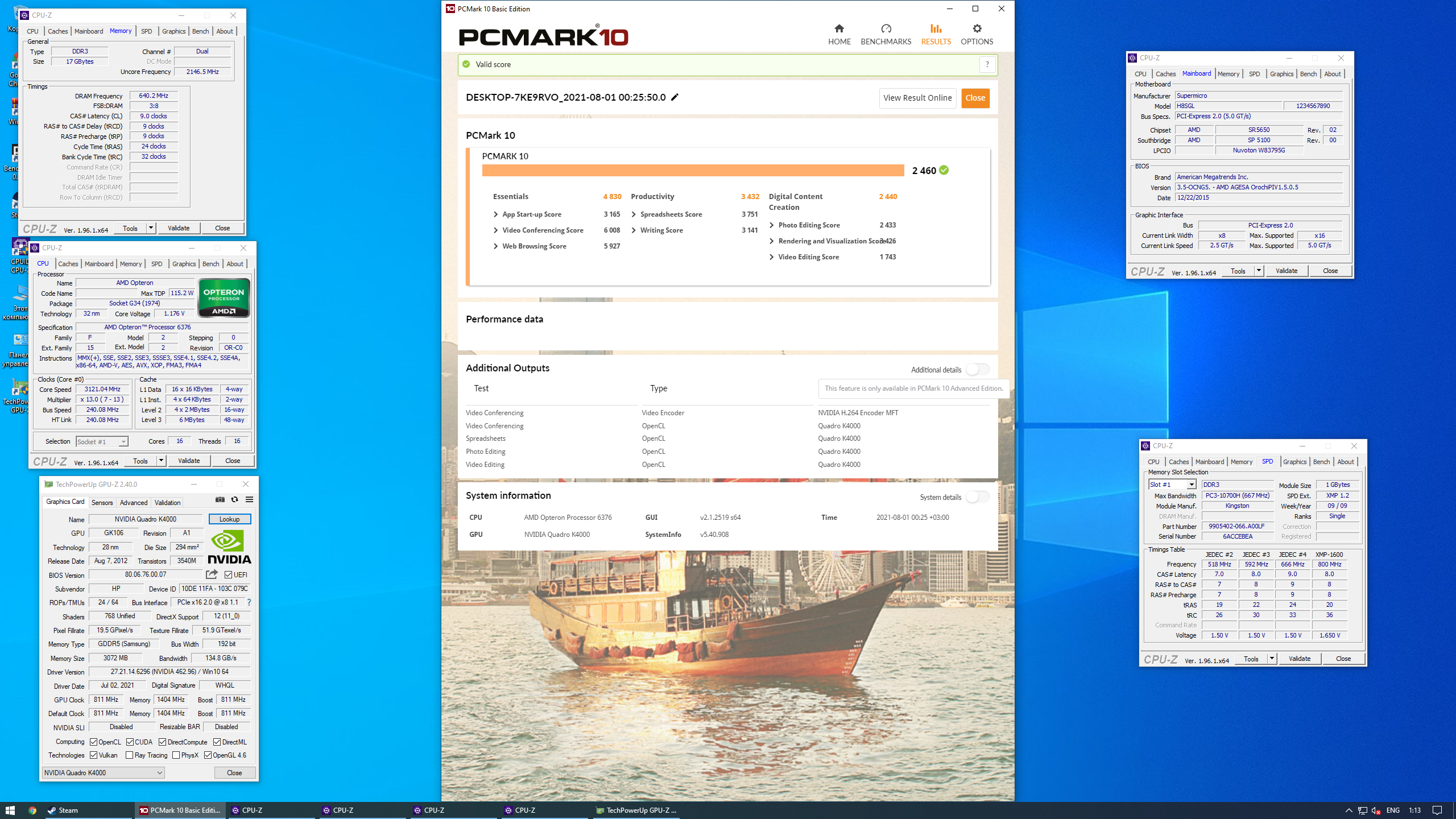The width and height of the screenshot is (1456, 819).
Task: Launch Chrome from taskbar
Action: [x=32, y=810]
